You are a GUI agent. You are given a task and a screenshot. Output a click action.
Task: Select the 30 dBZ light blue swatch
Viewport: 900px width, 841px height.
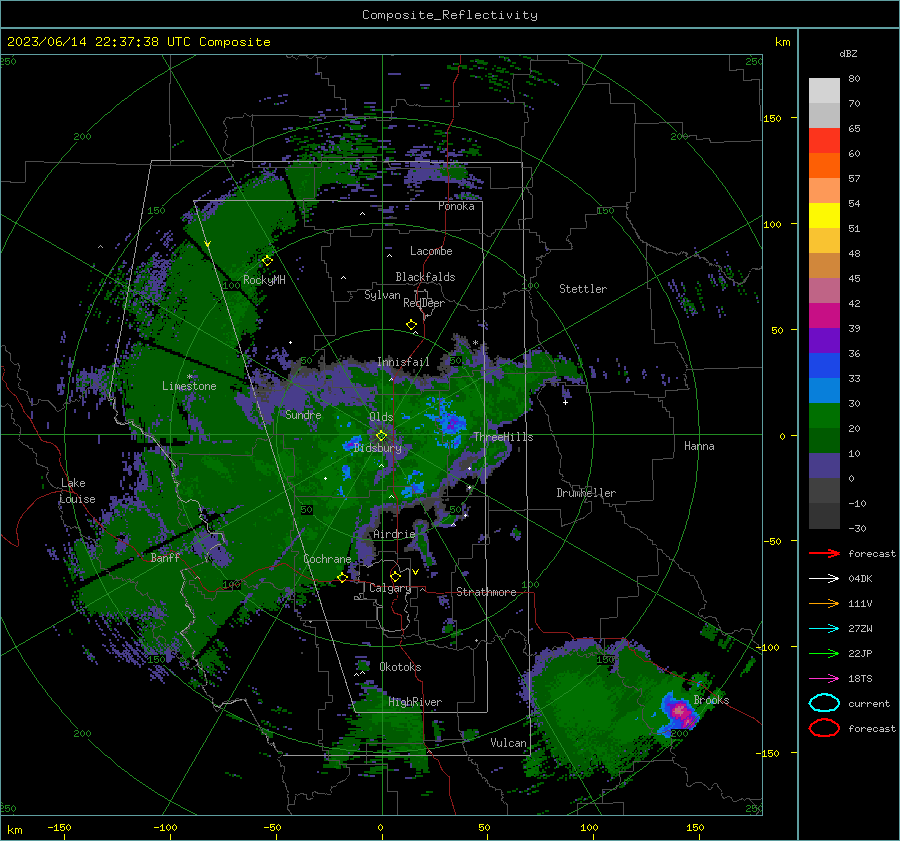(x=824, y=390)
